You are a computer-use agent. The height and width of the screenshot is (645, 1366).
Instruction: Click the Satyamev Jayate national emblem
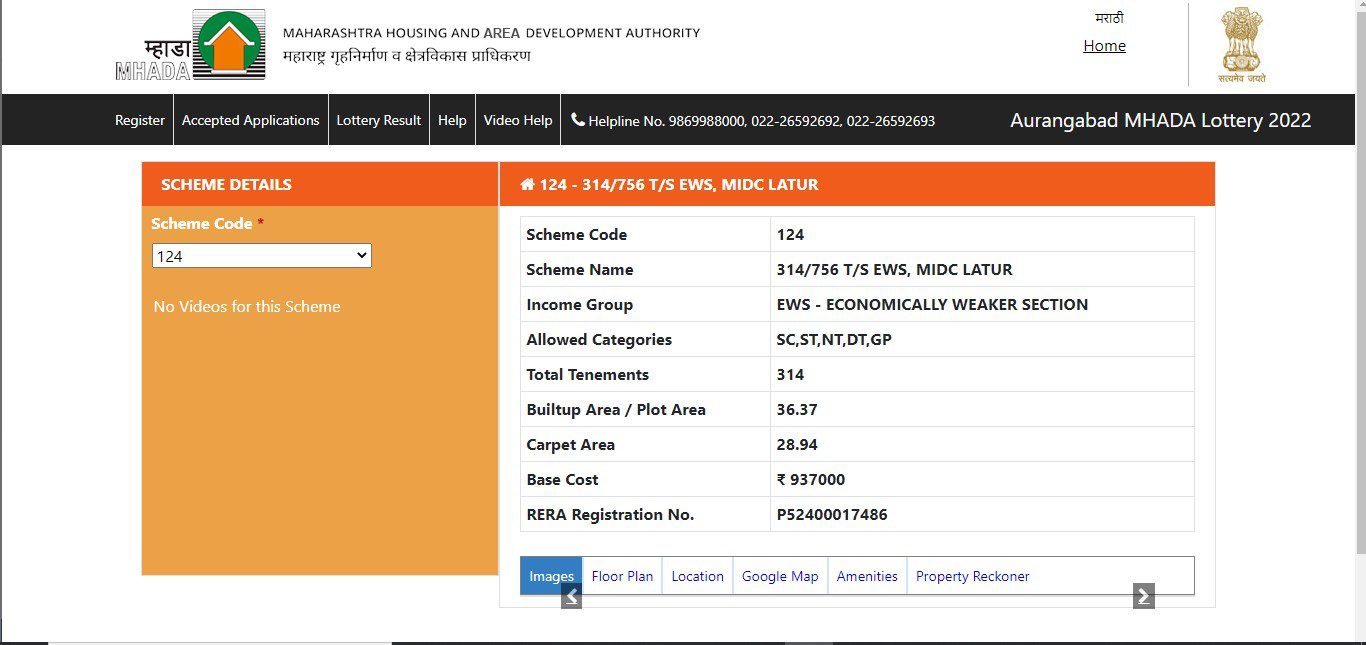point(1241,45)
